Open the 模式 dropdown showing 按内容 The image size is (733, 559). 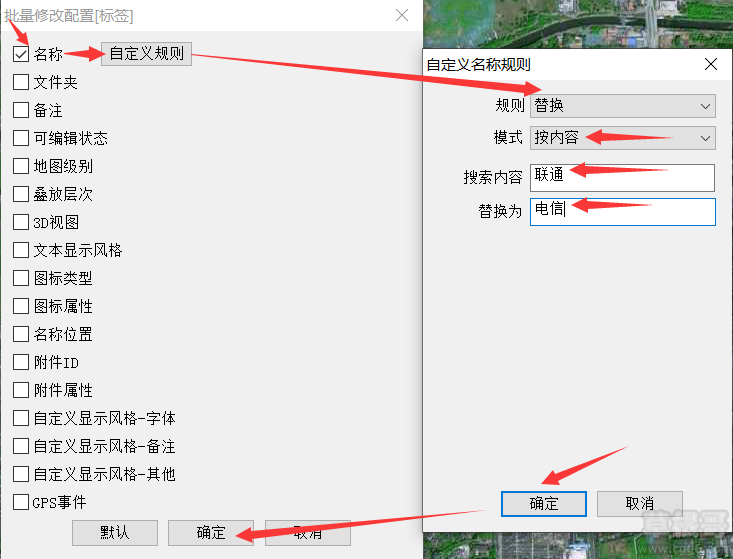[x=623, y=138]
